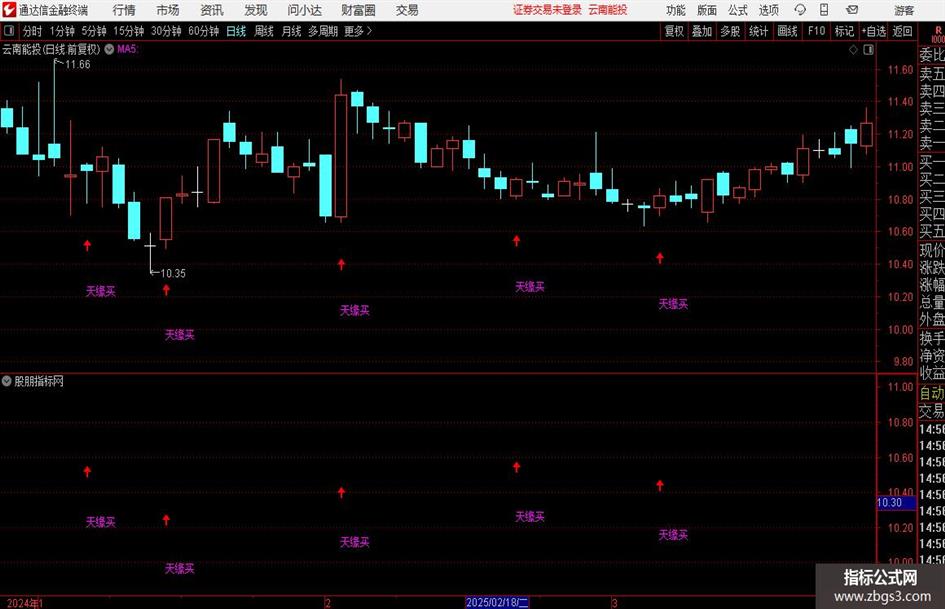Click the mobile phone icon
This screenshot has height=609, width=945.
coord(824,10)
